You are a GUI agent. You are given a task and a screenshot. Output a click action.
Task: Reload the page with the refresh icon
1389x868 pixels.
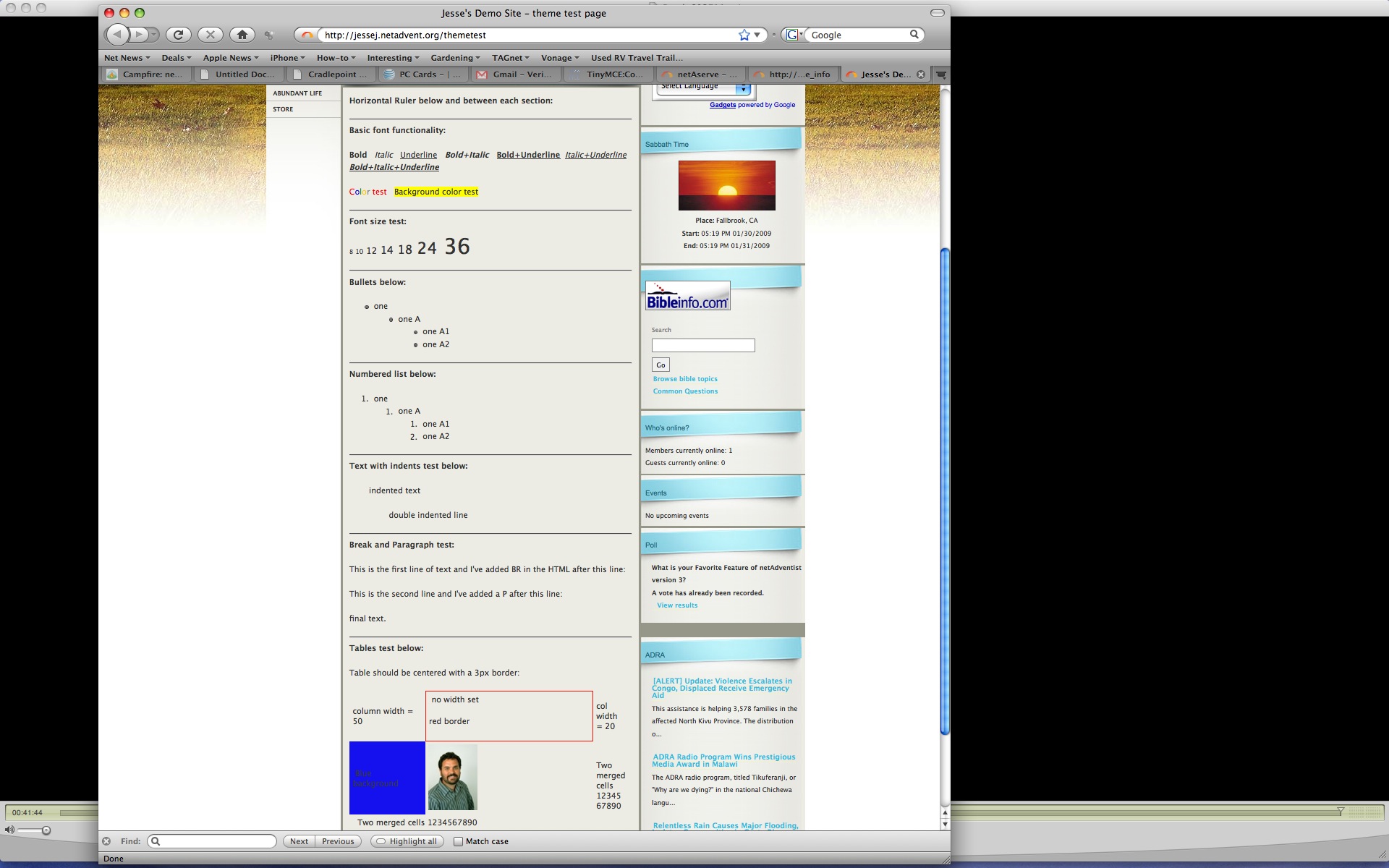[178, 34]
